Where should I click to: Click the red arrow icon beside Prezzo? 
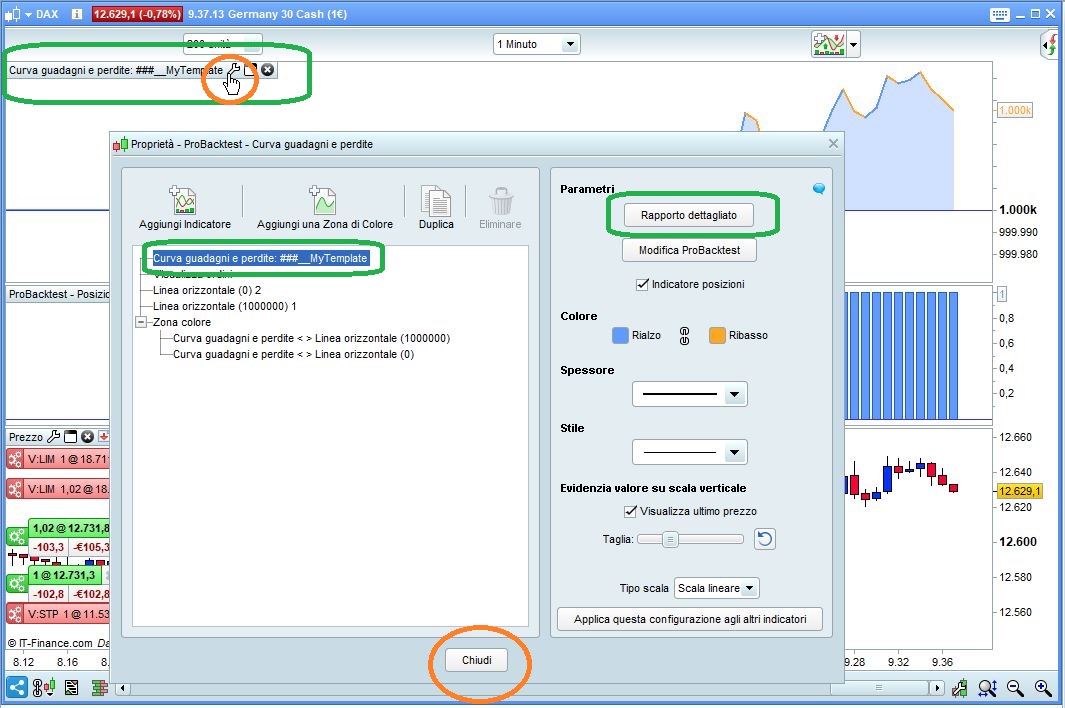click(103, 436)
